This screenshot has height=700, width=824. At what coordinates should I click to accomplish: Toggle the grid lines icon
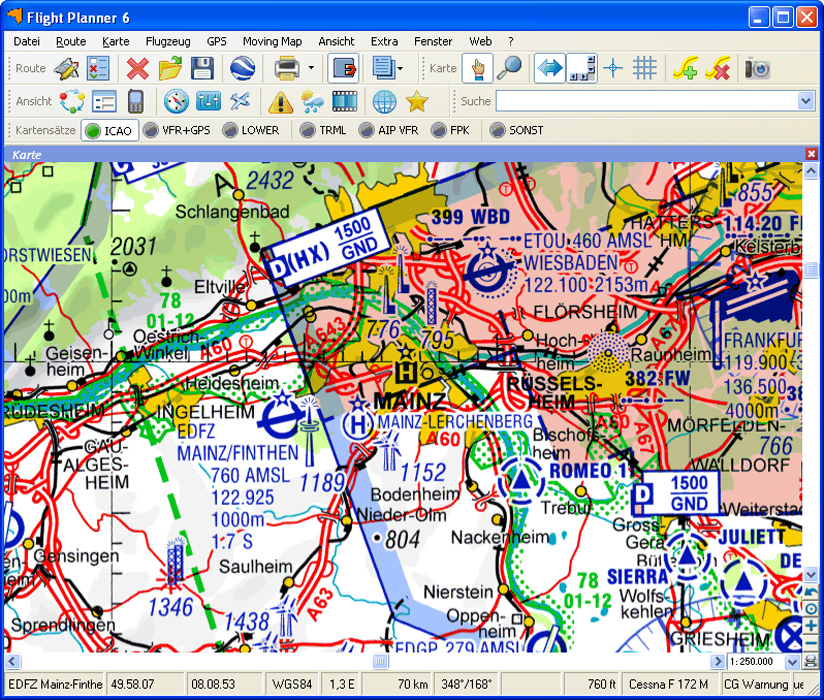(x=644, y=68)
